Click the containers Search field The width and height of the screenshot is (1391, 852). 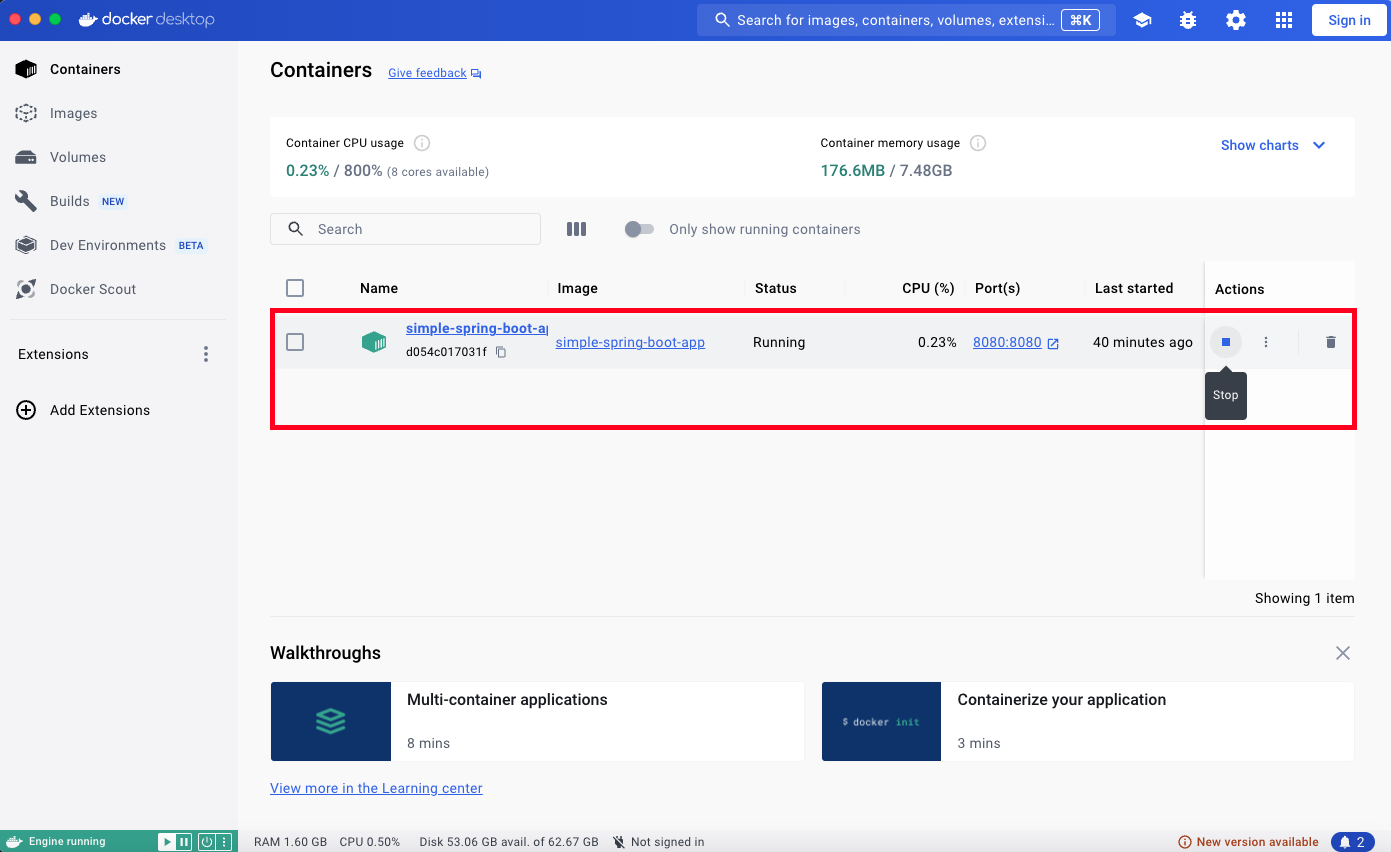point(405,229)
